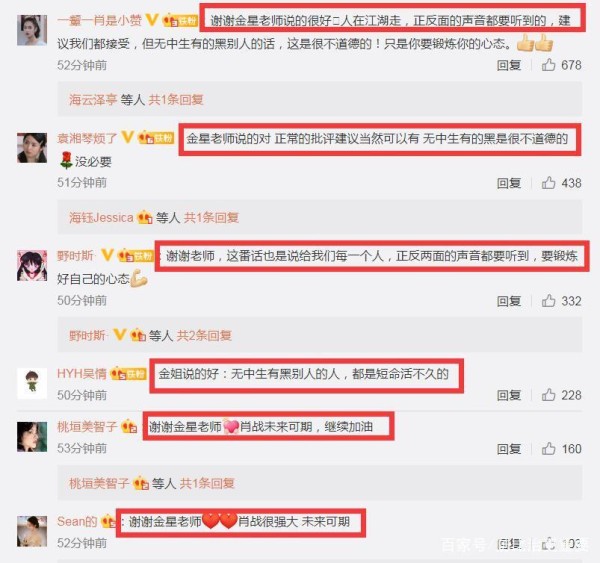Tap thumbs-up on HYH昊情's comment
Viewport: 600px width, 563px height.
[548, 395]
